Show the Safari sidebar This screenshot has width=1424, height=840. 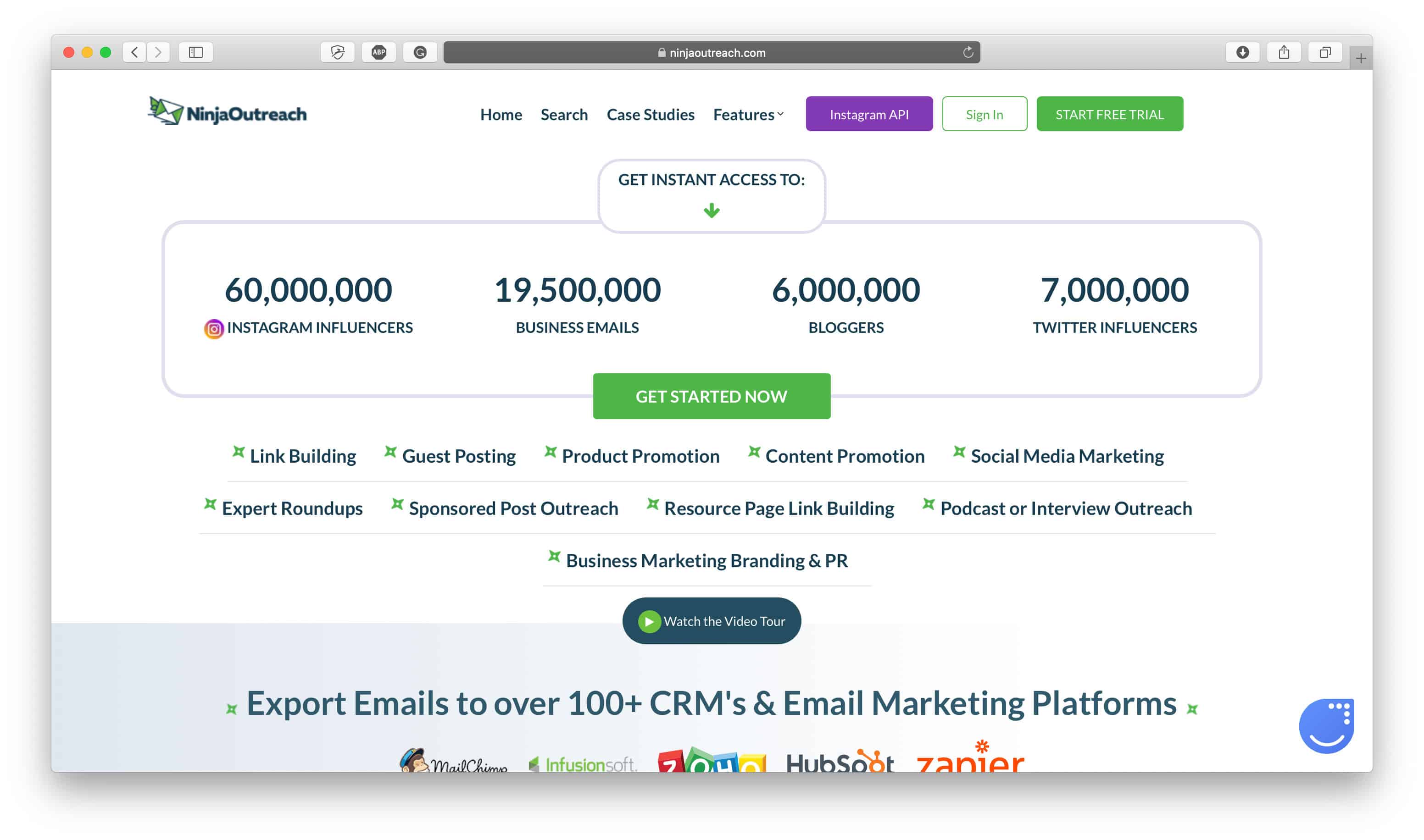[x=196, y=53]
